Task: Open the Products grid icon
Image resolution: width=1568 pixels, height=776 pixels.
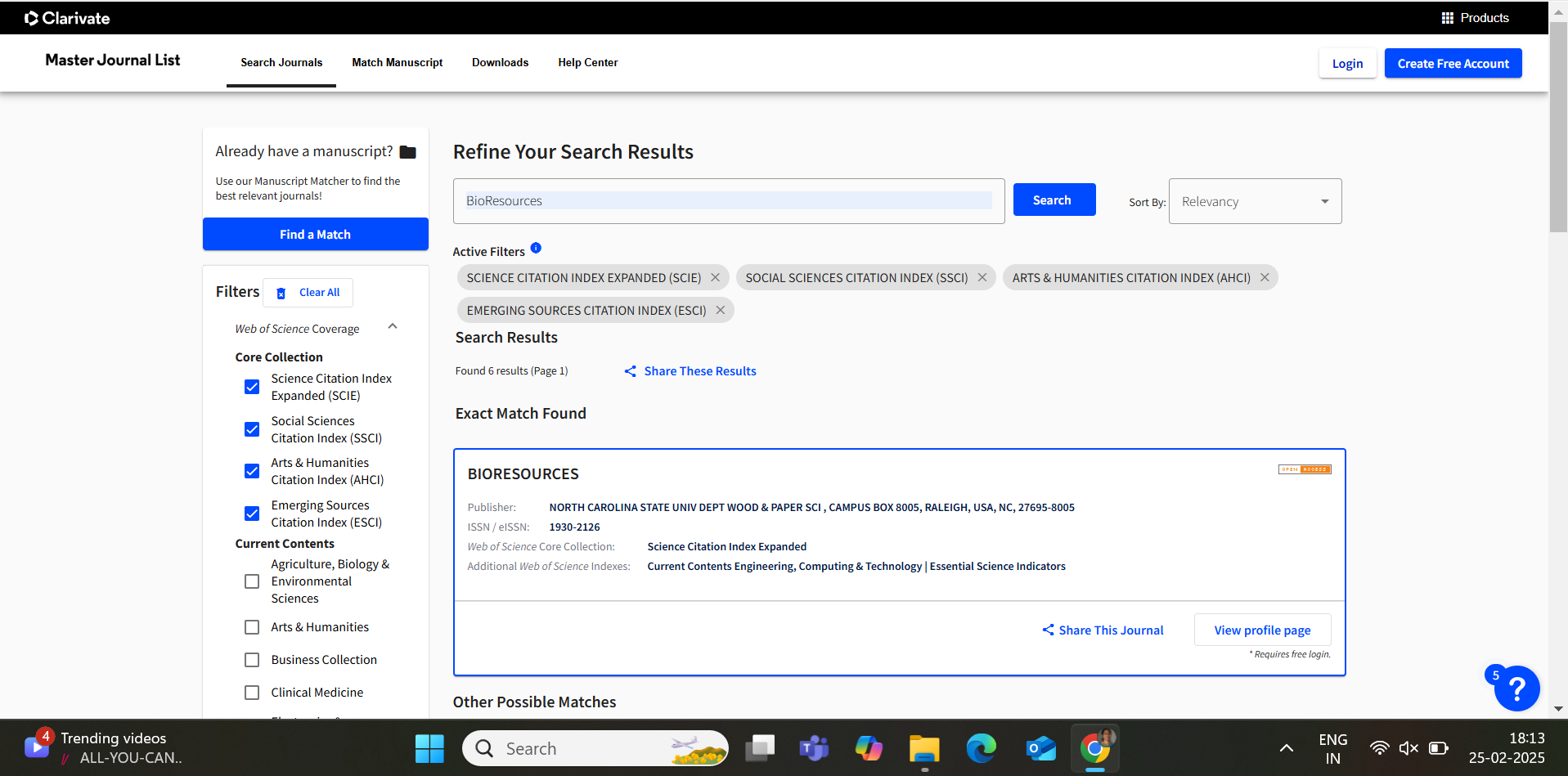Action: click(x=1447, y=18)
